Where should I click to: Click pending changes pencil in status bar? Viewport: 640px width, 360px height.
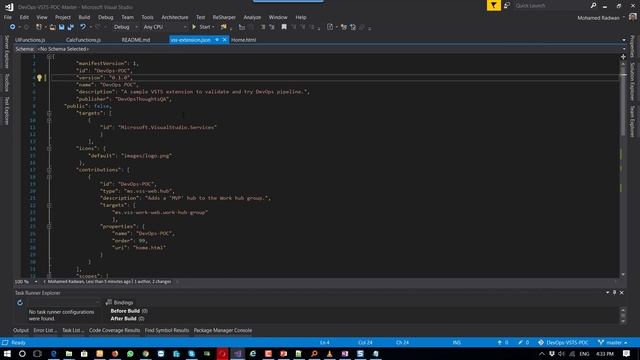pyautogui.click(x=524, y=342)
